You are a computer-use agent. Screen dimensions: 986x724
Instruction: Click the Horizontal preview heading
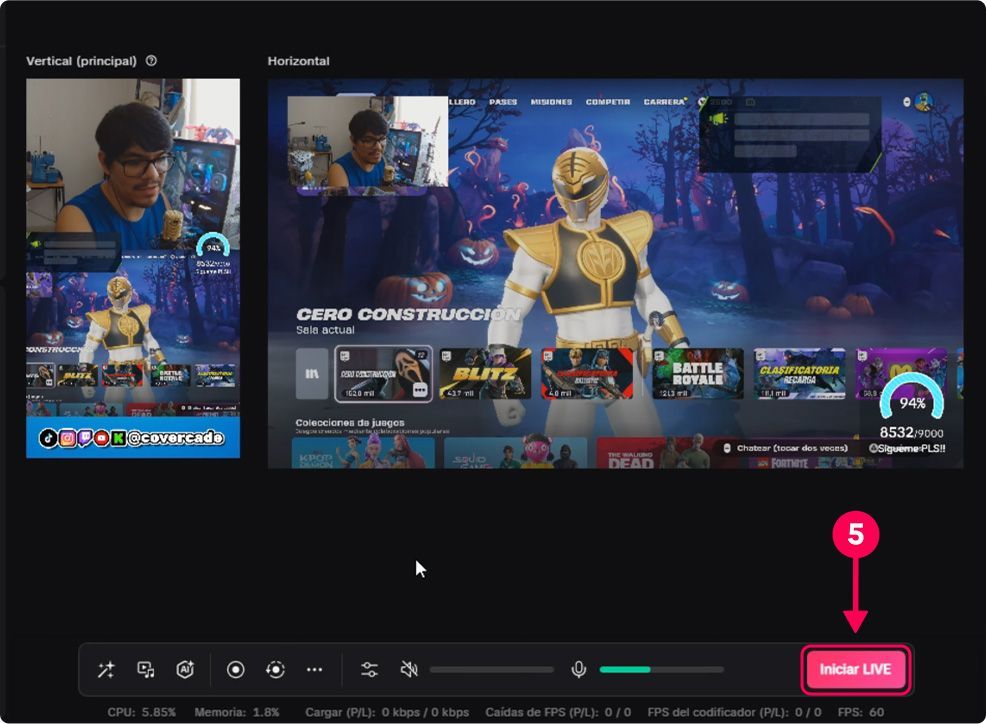pyautogui.click(x=298, y=61)
